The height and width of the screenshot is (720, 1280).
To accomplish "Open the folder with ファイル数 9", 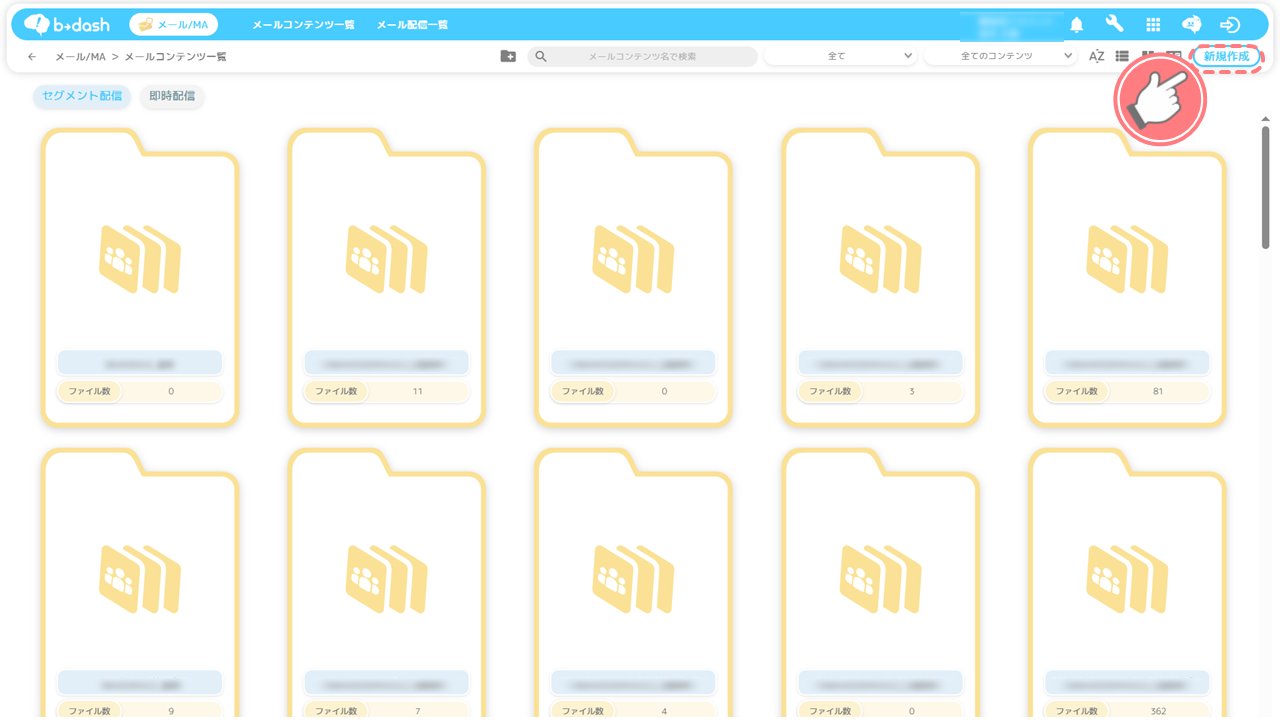I will 140,584.
